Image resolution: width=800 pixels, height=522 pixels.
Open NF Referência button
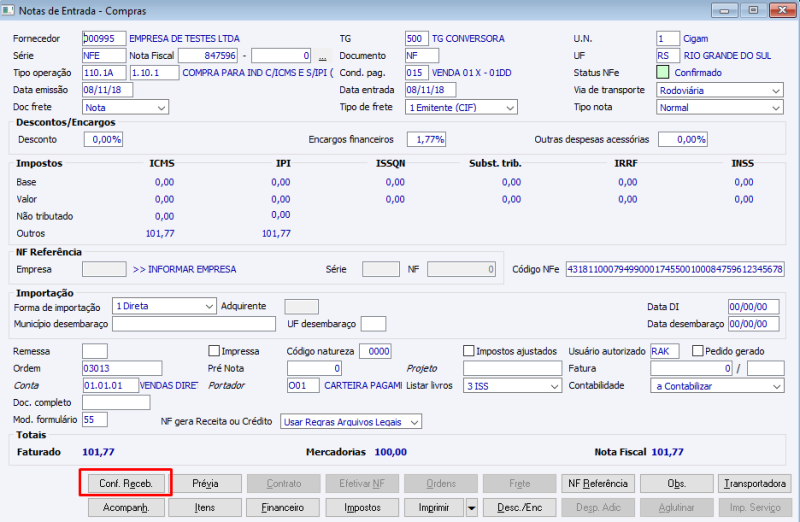point(598,483)
